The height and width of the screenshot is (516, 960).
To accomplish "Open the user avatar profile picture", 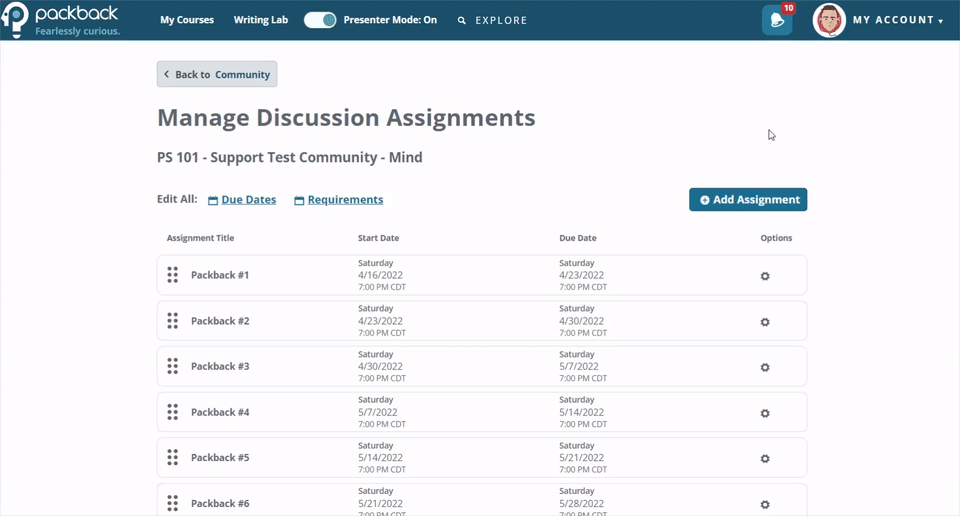I will (829, 20).
